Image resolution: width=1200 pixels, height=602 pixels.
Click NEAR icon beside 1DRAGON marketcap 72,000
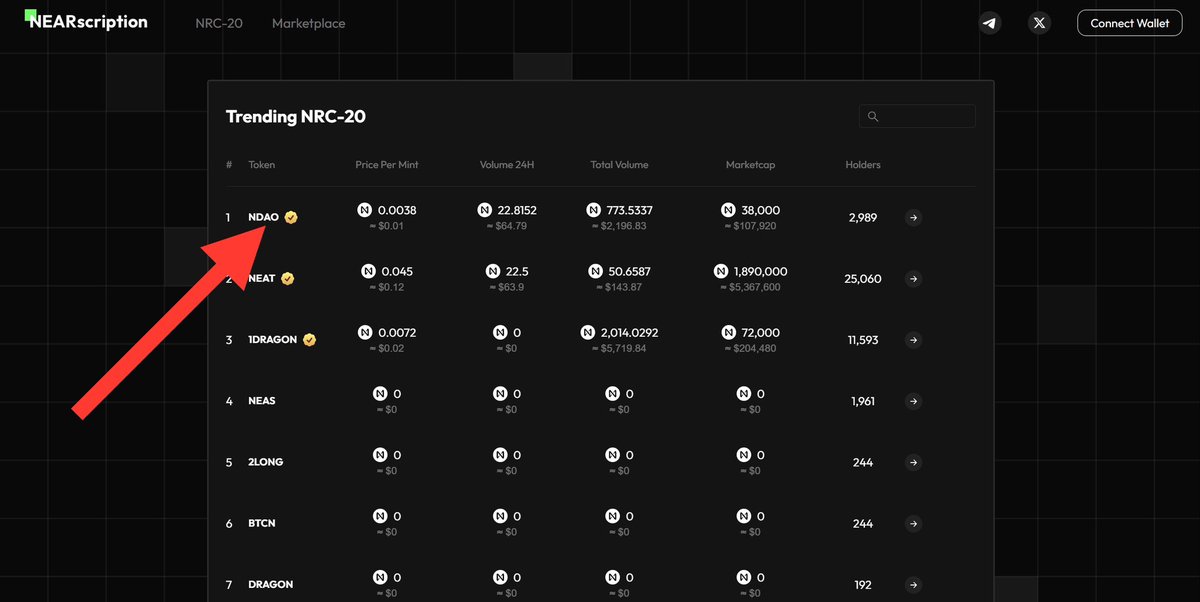pos(728,333)
